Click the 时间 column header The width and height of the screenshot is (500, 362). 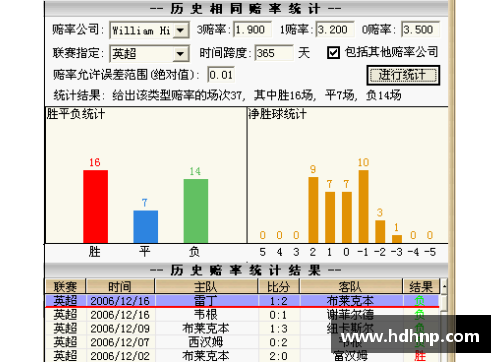coord(120,286)
